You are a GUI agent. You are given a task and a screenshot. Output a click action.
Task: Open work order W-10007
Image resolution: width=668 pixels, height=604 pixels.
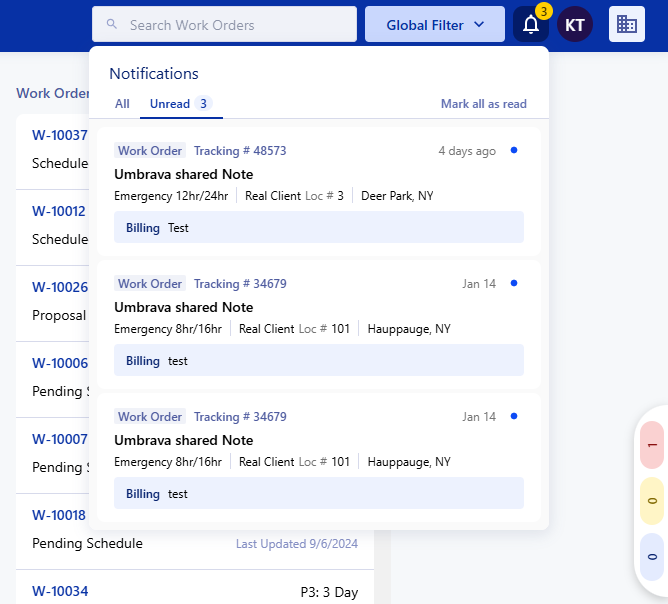pyautogui.click(x=60, y=439)
